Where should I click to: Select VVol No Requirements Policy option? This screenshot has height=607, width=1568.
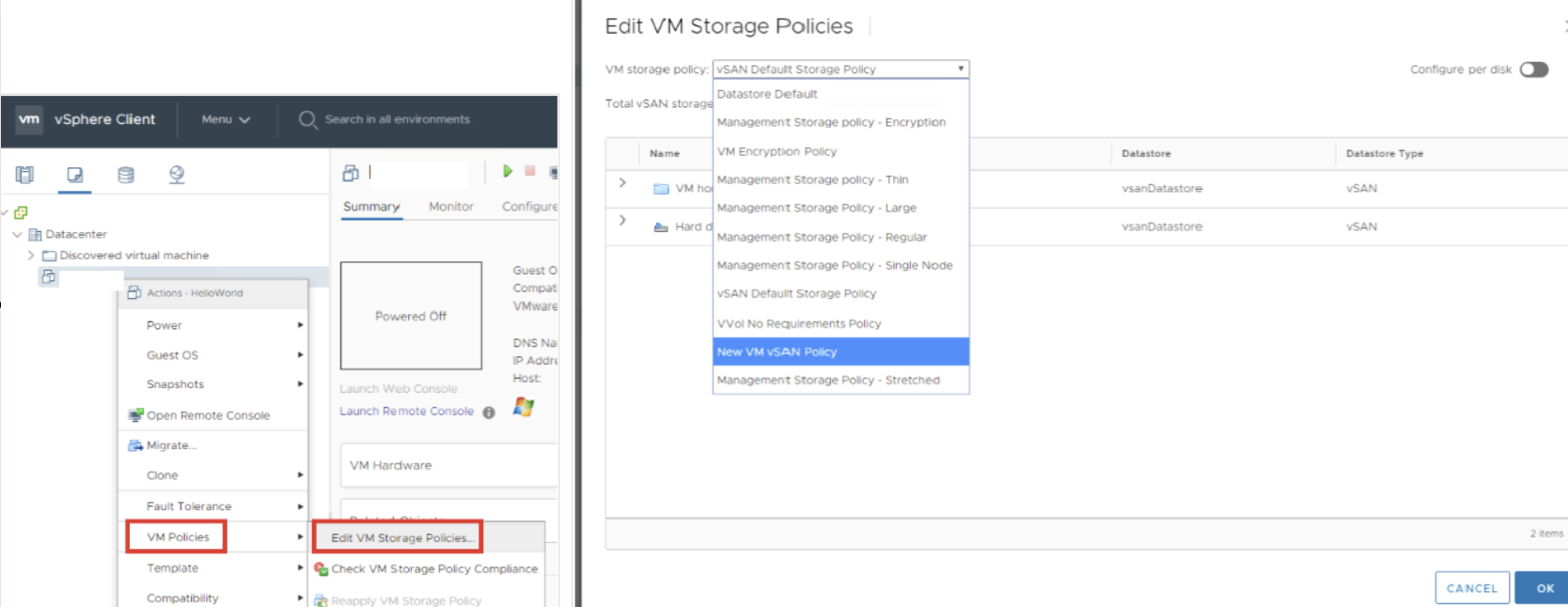pos(840,323)
